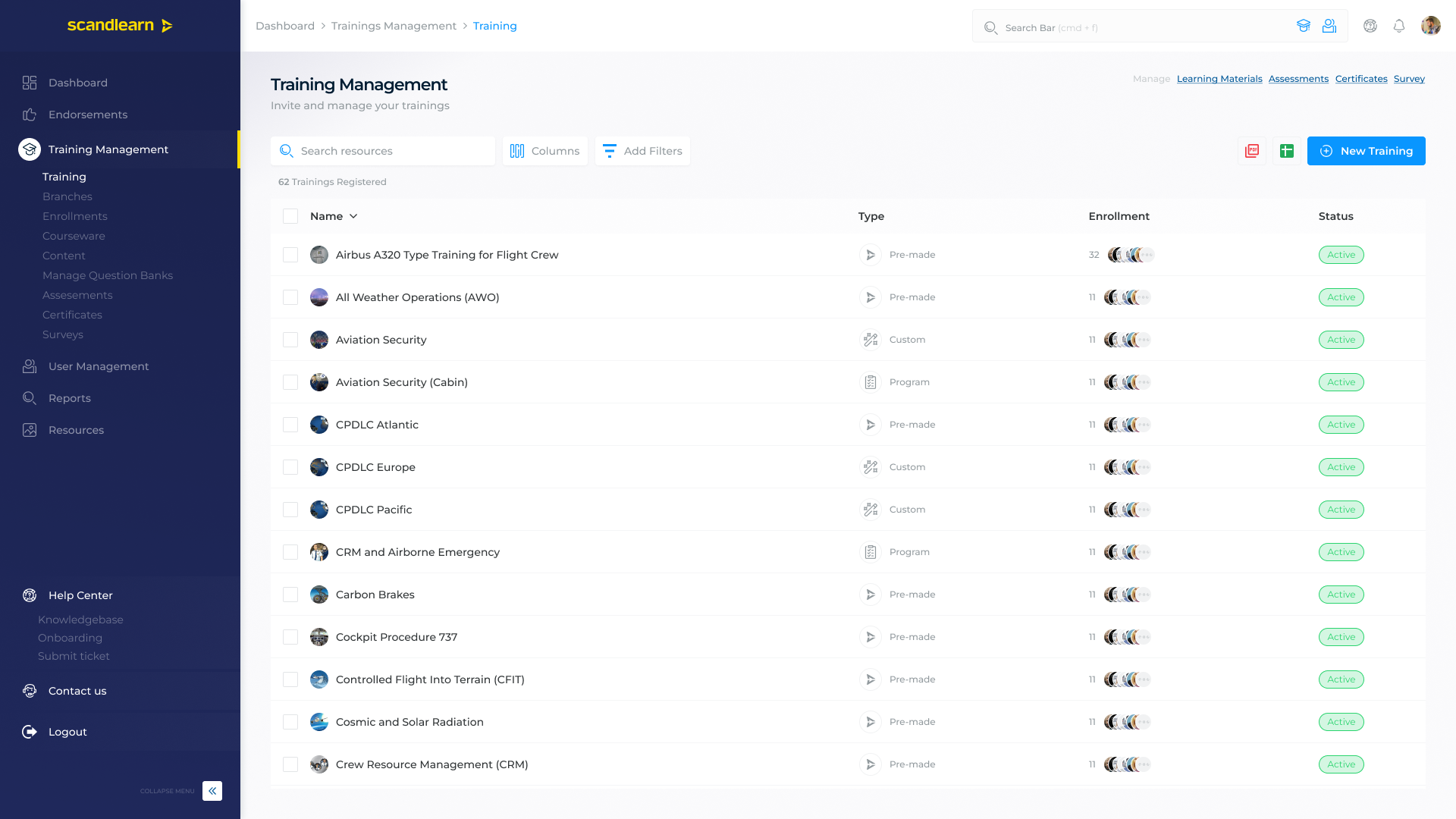The width and height of the screenshot is (1456, 819).
Task: Go to Surveys submenu
Action: 63,334
